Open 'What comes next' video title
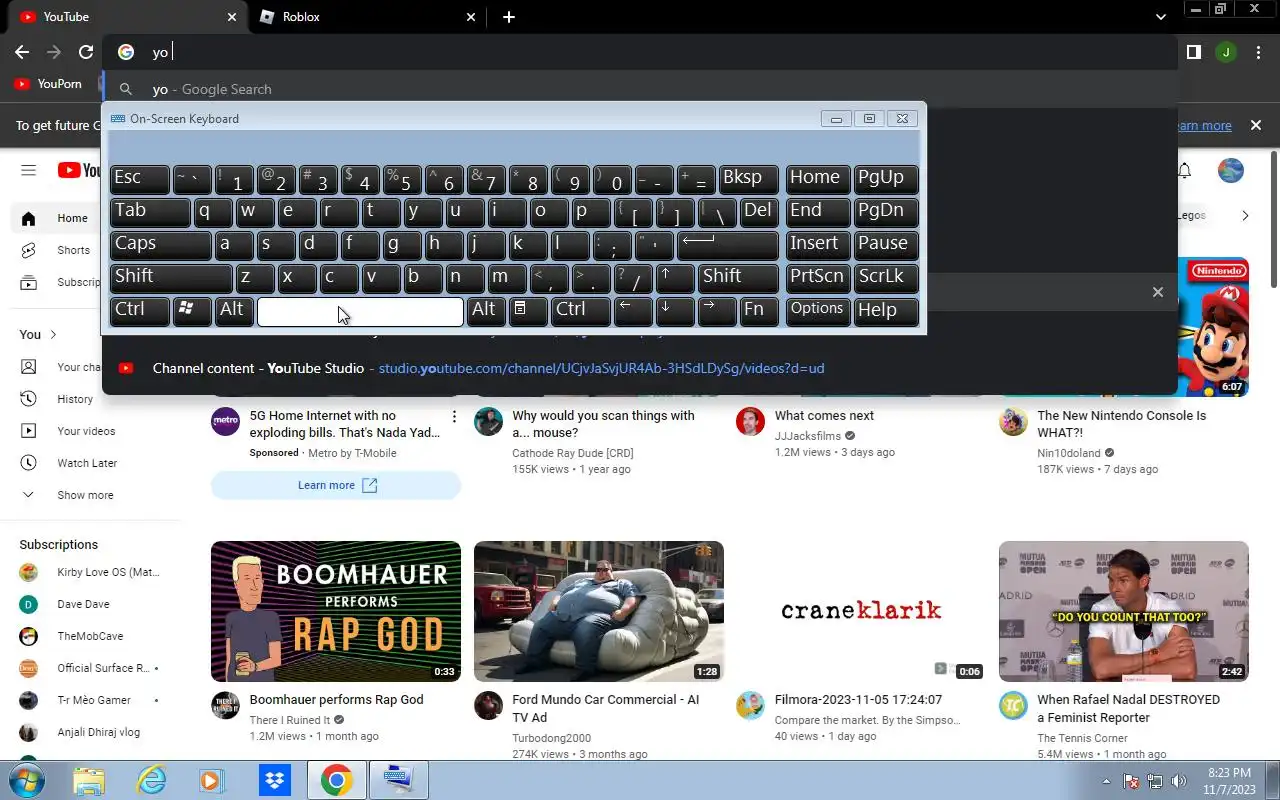 [824, 416]
